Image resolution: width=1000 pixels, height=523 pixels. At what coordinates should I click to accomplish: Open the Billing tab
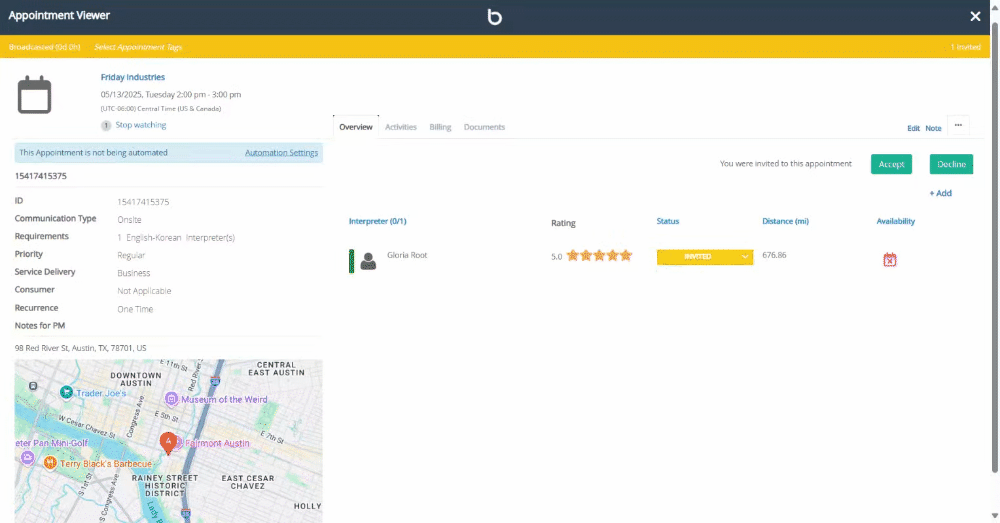tap(440, 127)
